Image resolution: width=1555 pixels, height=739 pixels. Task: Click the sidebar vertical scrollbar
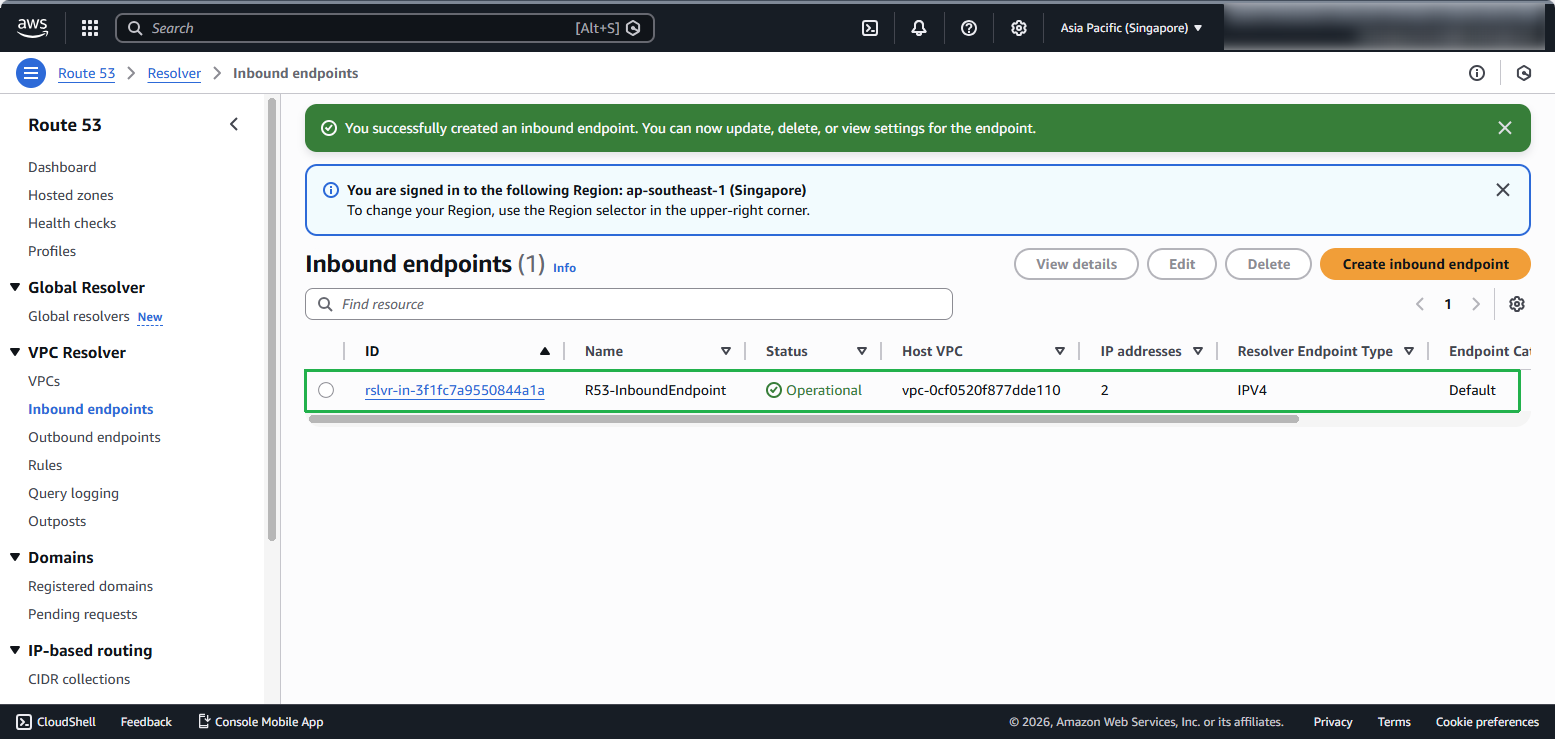pyautogui.click(x=272, y=320)
